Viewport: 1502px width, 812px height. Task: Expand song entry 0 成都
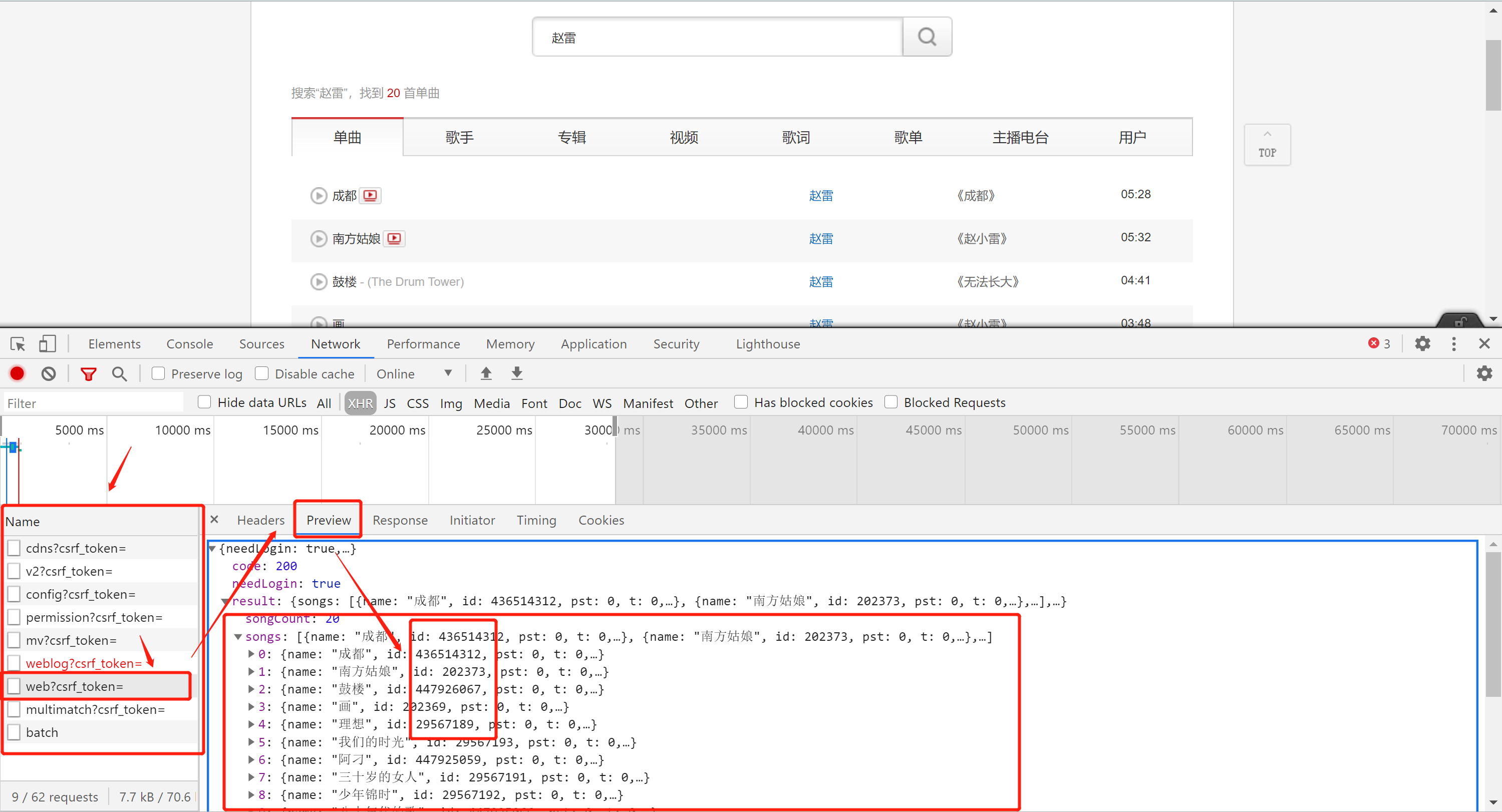point(251,654)
